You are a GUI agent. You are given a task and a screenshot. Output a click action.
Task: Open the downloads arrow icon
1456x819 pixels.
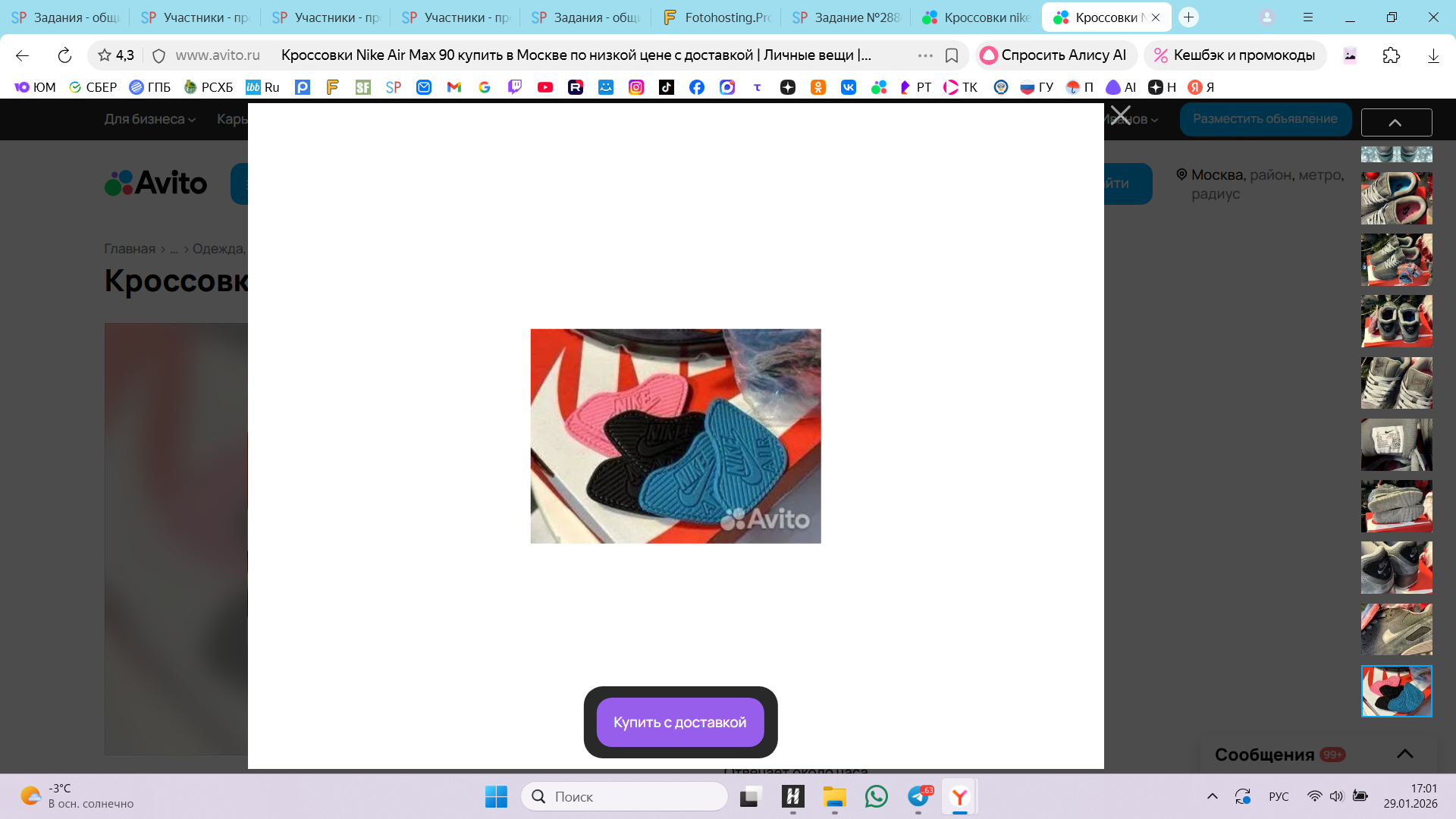1432,55
